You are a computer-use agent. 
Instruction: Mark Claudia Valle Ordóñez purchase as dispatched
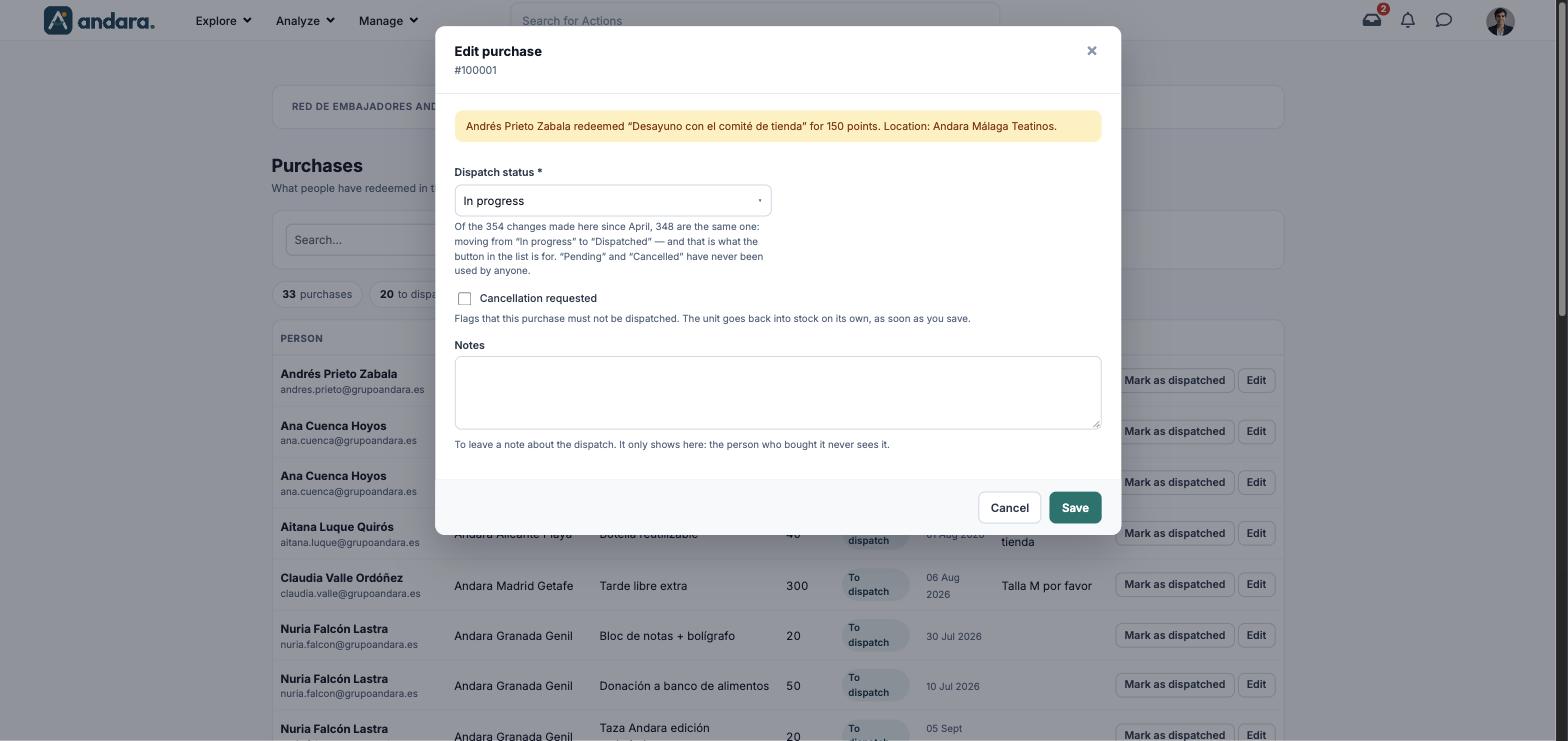tap(1174, 584)
